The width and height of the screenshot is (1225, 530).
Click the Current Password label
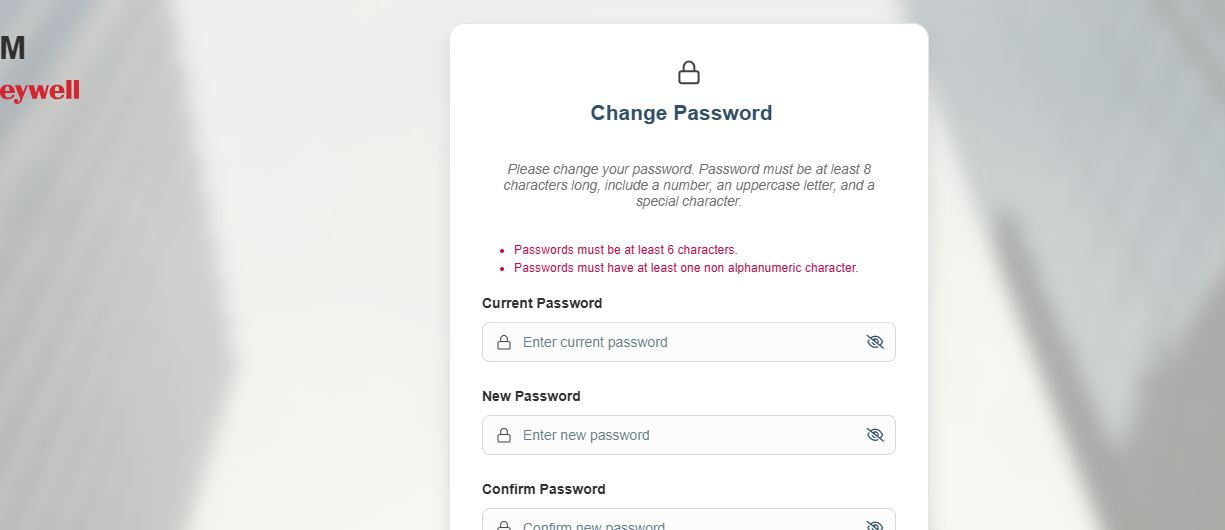coord(542,303)
